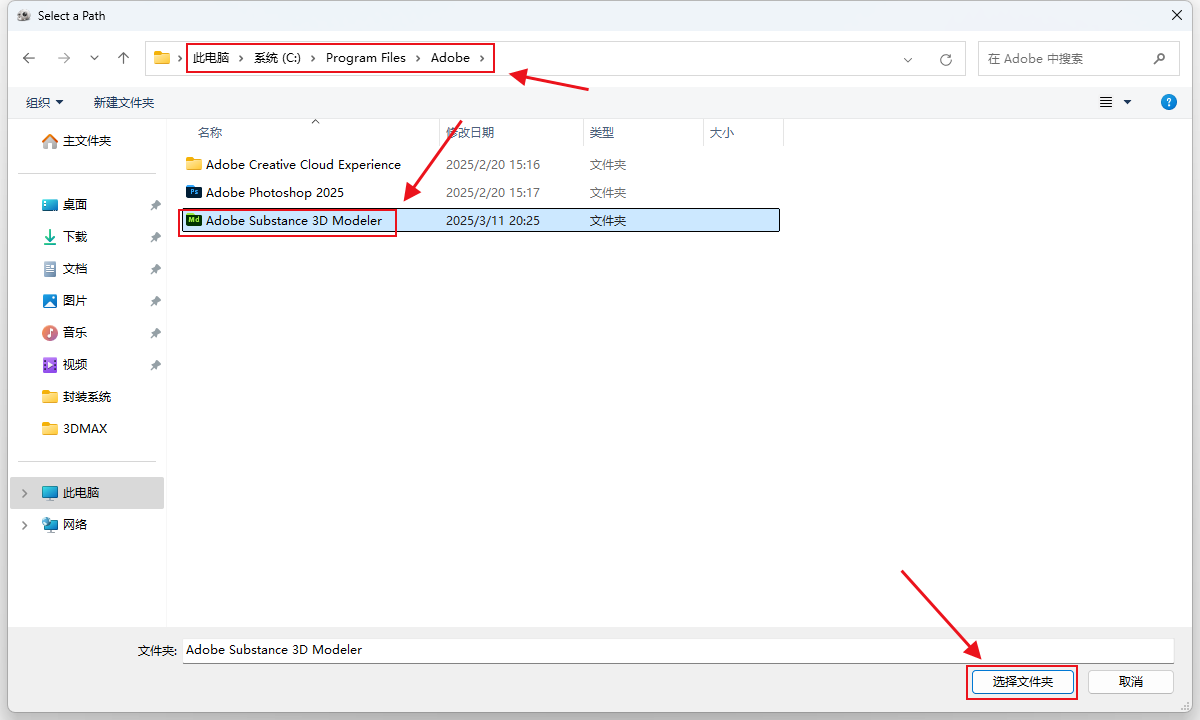Click the search magnifier icon
The height and width of the screenshot is (720, 1200).
click(x=1159, y=58)
